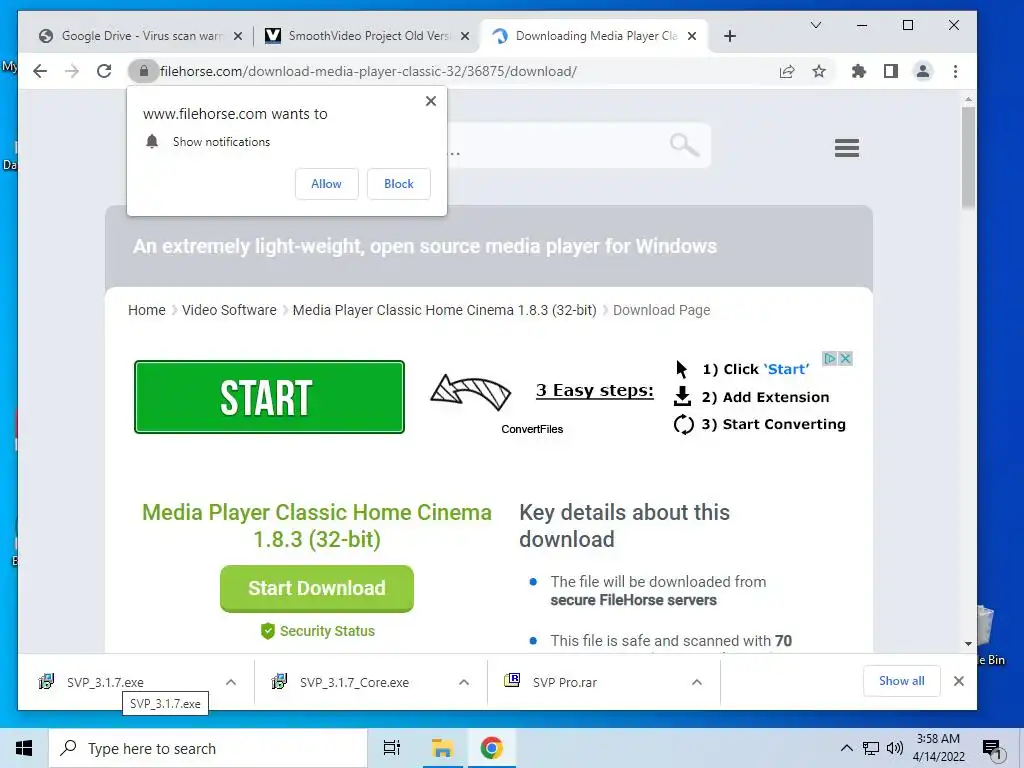
Task: Open Chrome extensions puzzle icon
Action: coord(859,71)
